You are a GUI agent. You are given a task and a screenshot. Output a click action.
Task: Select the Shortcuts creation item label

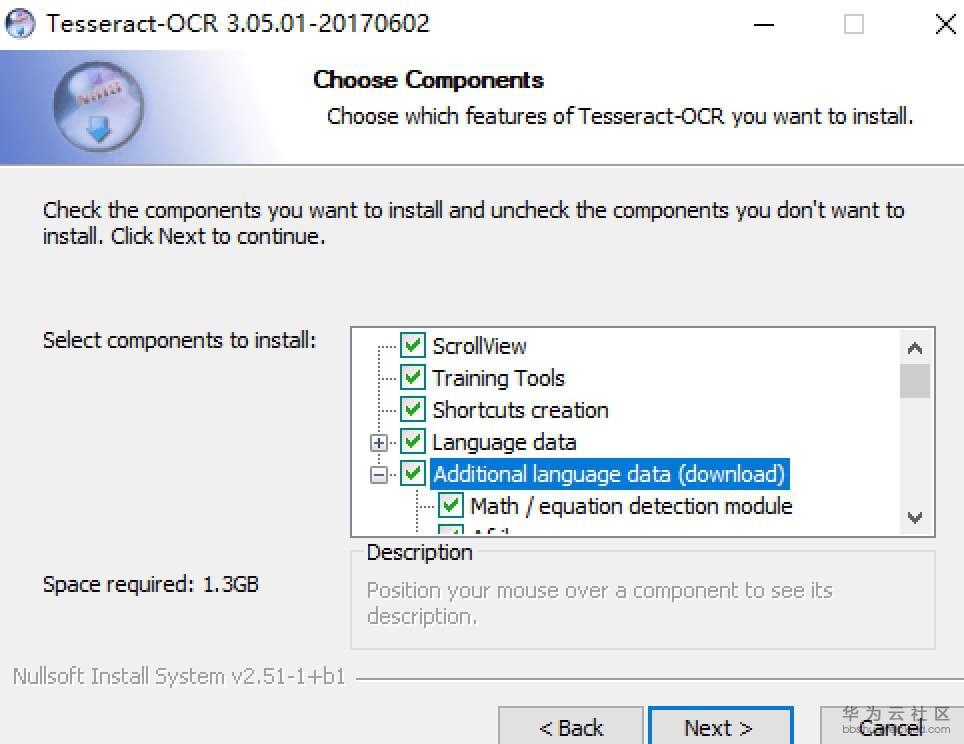(520, 410)
